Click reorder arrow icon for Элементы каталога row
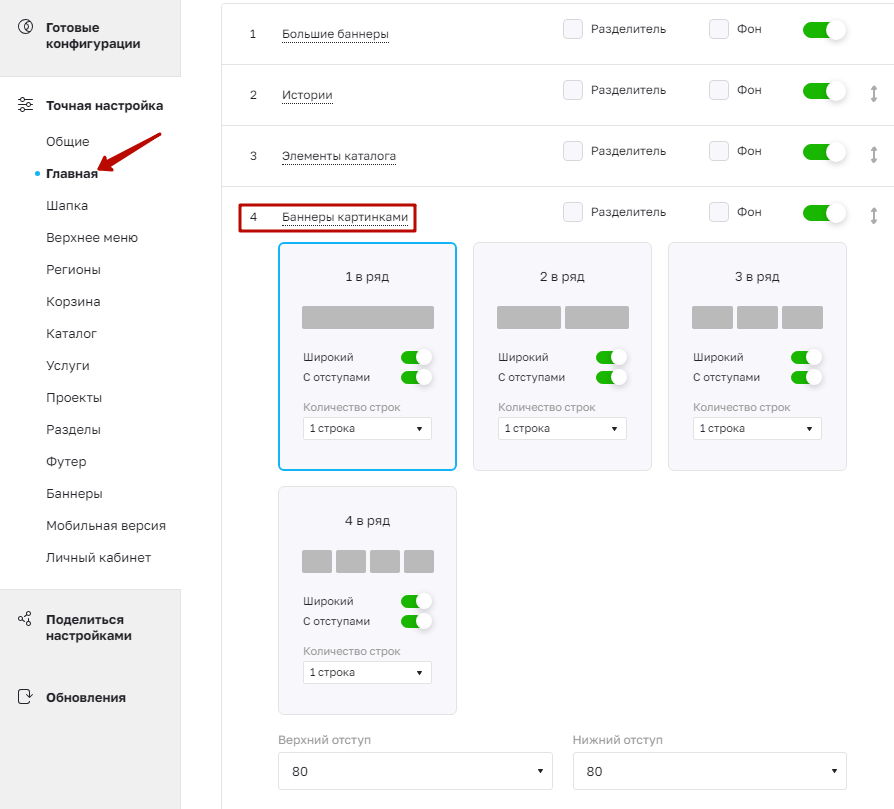The height and width of the screenshot is (809, 894). click(873, 155)
